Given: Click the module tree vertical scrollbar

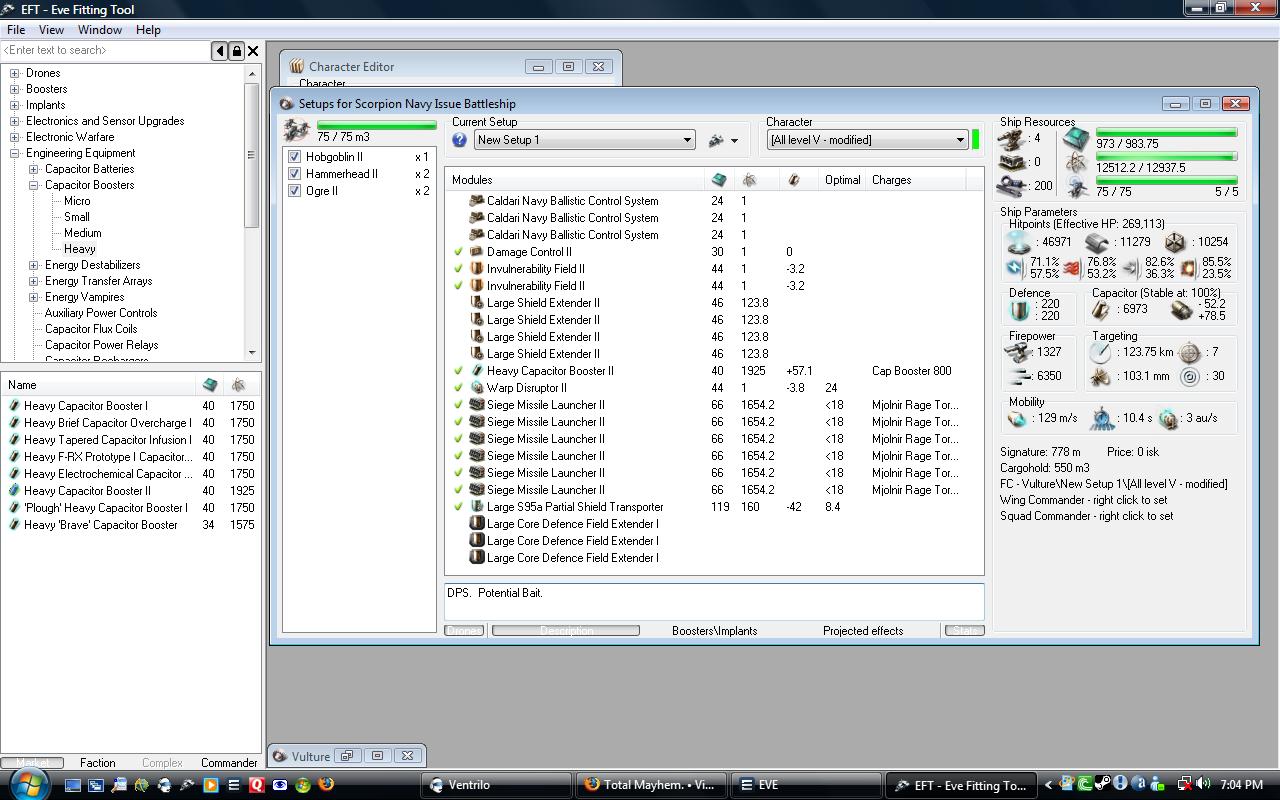Looking at the screenshot, I should (252, 155).
